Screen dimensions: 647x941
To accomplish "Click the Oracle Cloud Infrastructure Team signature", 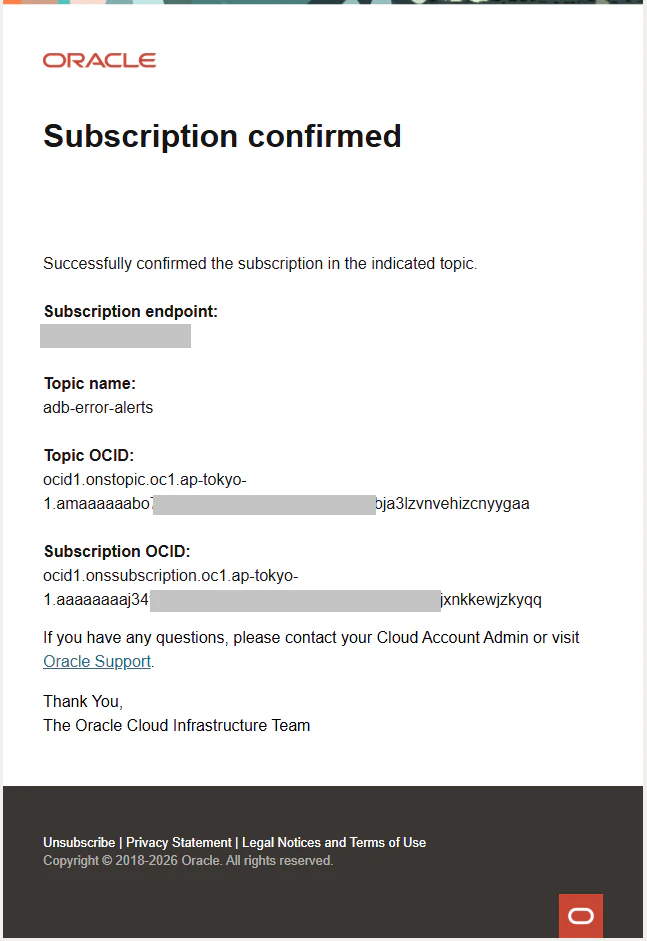I will pyautogui.click(x=176, y=726).
